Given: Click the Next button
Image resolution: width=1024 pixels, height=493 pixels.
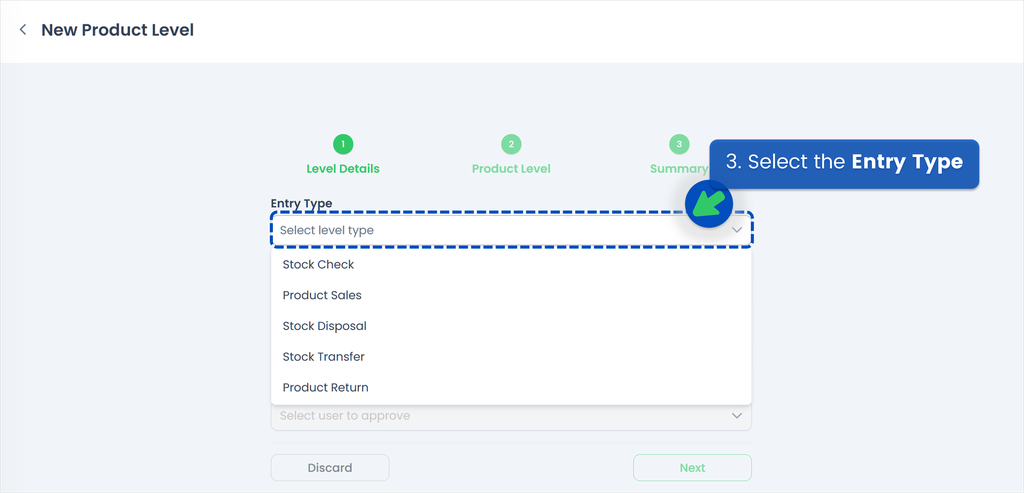Looking at the screenshot, I should (692, 468).
